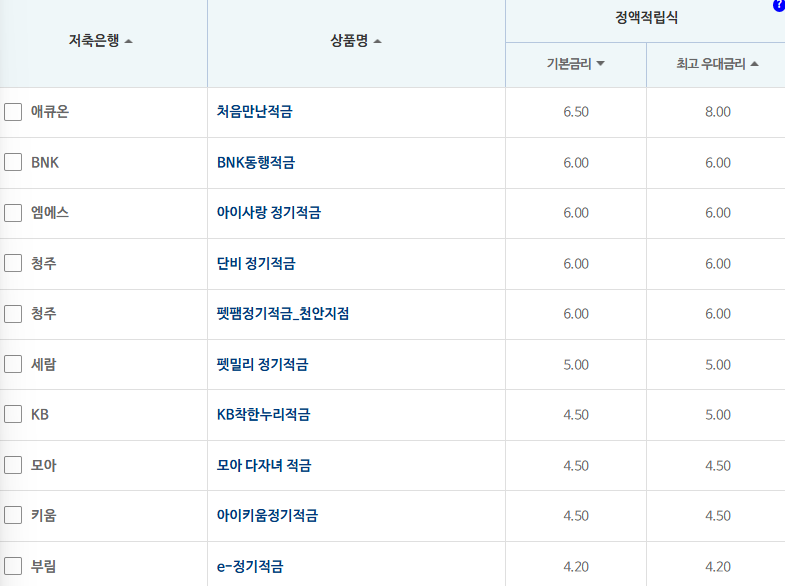
Task: Click the 정액적립식 group header
Action: pos(646,18)
